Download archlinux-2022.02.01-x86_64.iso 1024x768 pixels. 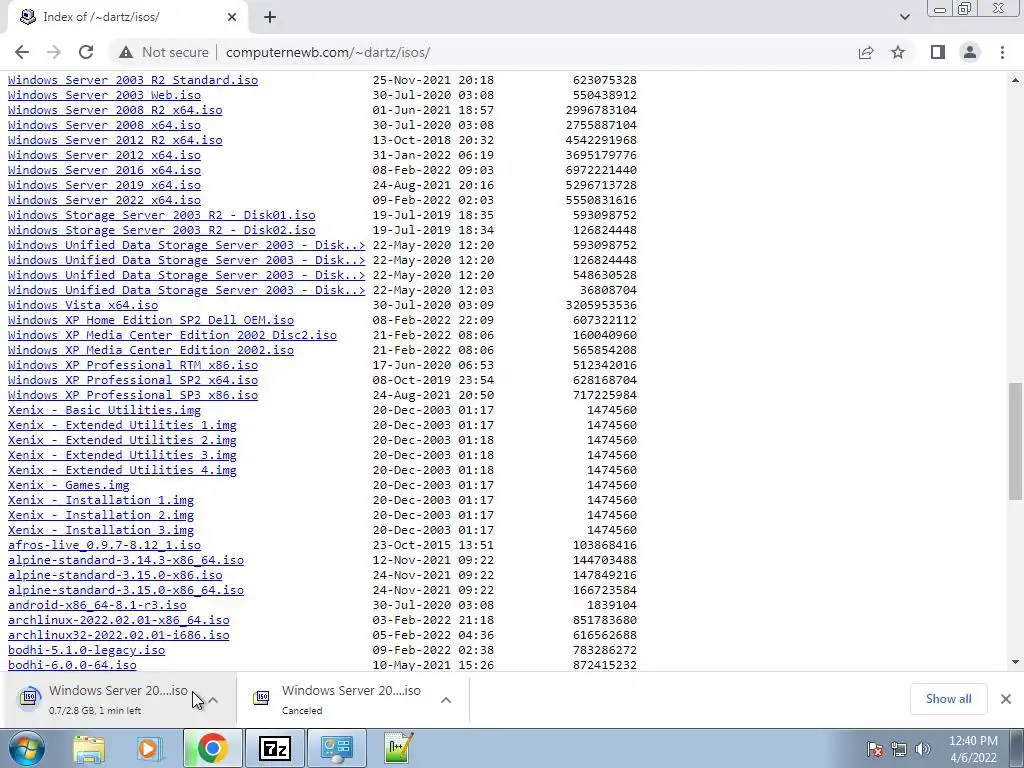tap(118, 620)
